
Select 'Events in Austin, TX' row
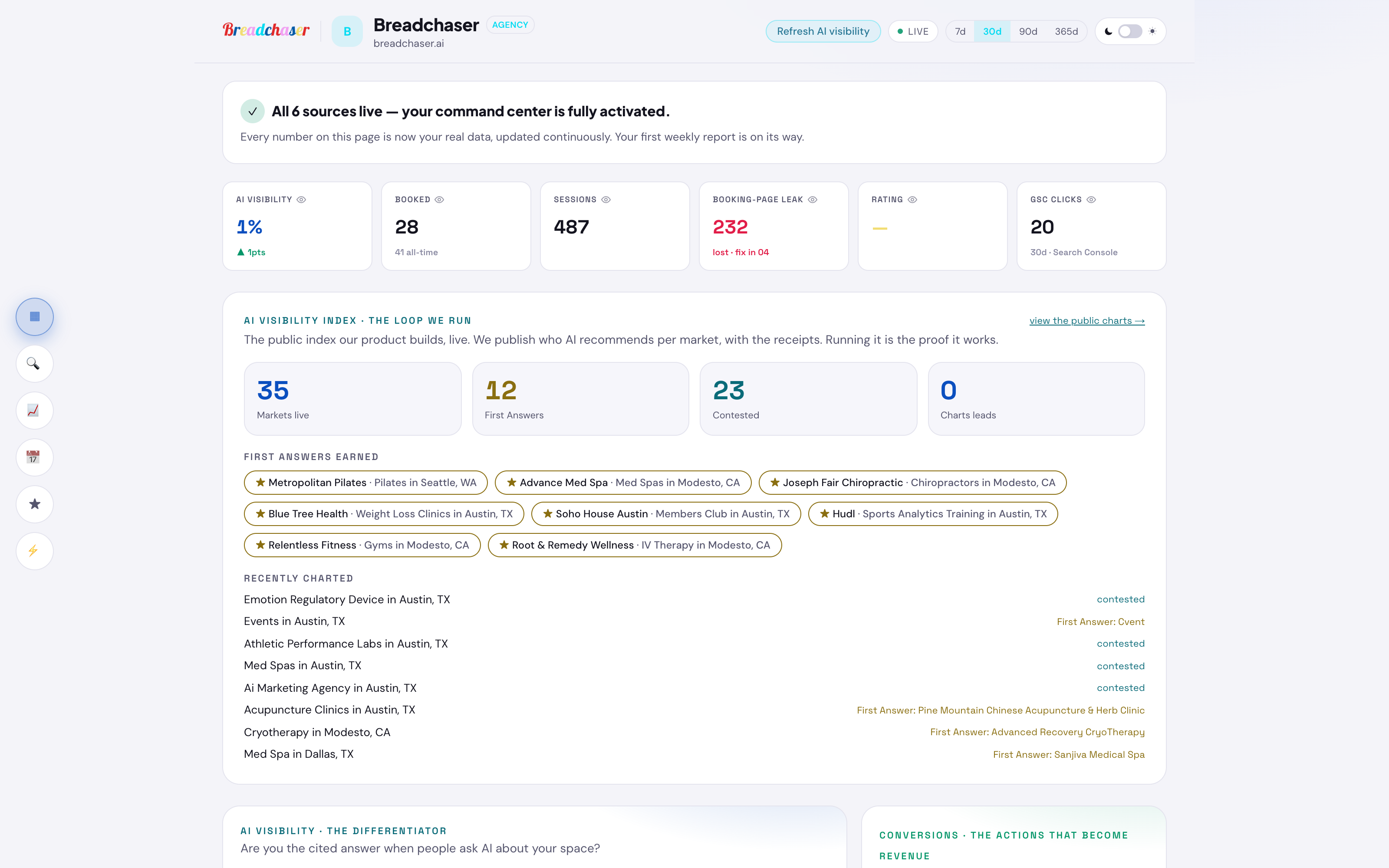click(x=694, y=622)
